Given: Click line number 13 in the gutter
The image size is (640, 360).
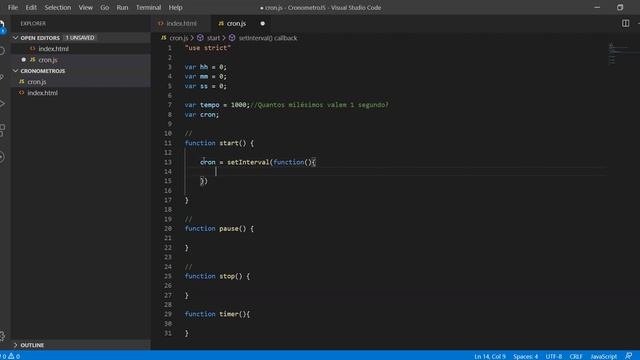Looking at the screenshot, I should point(168,162).
